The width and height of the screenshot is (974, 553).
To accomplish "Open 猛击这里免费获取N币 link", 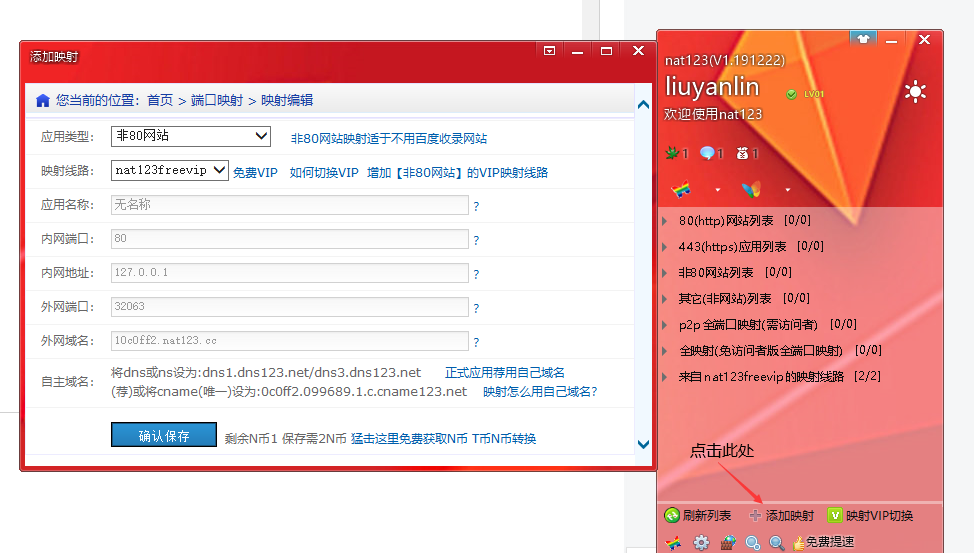I will click(x=409, y=439).
